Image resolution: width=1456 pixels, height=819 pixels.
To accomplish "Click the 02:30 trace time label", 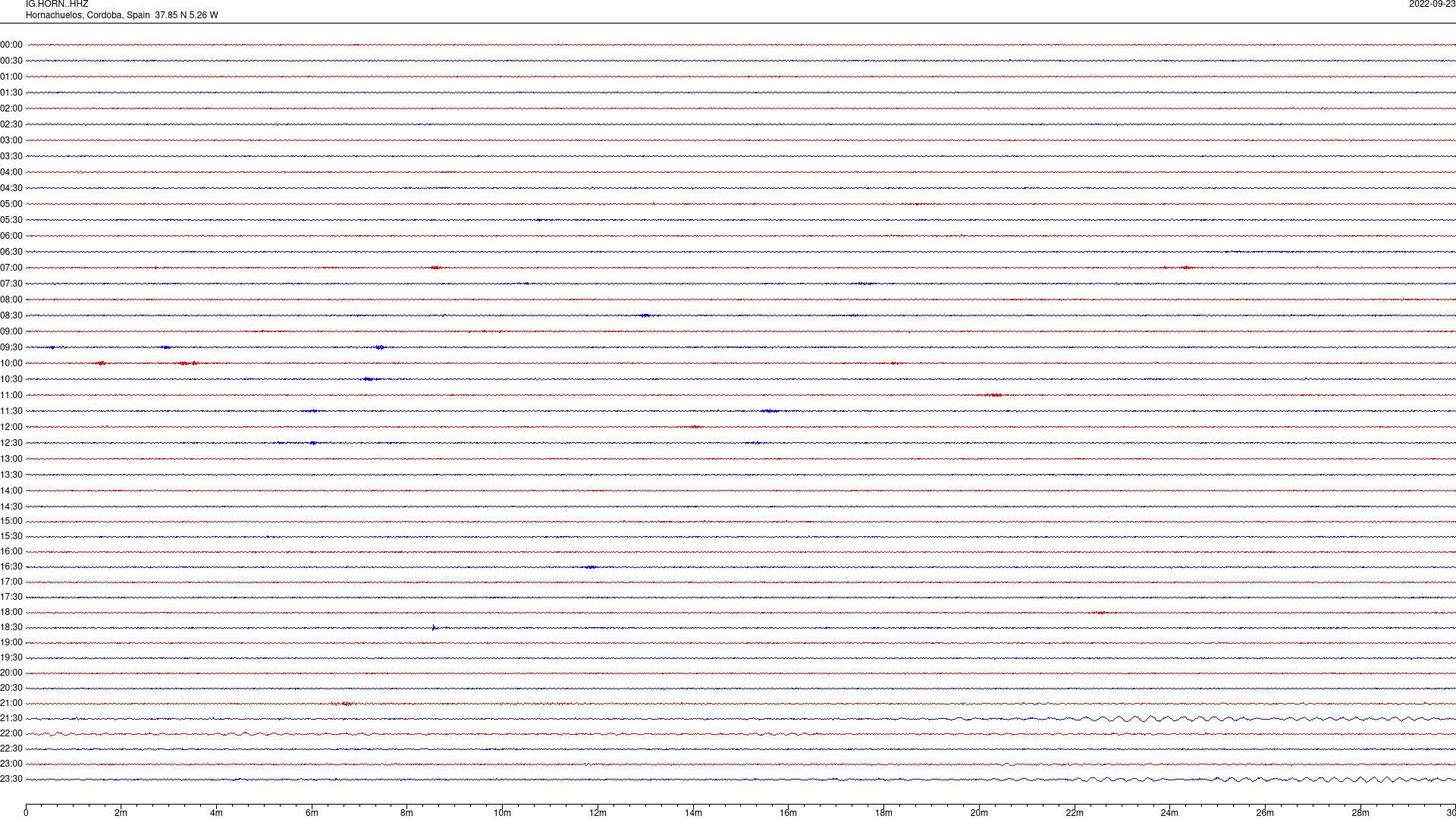I will (11, 124).
